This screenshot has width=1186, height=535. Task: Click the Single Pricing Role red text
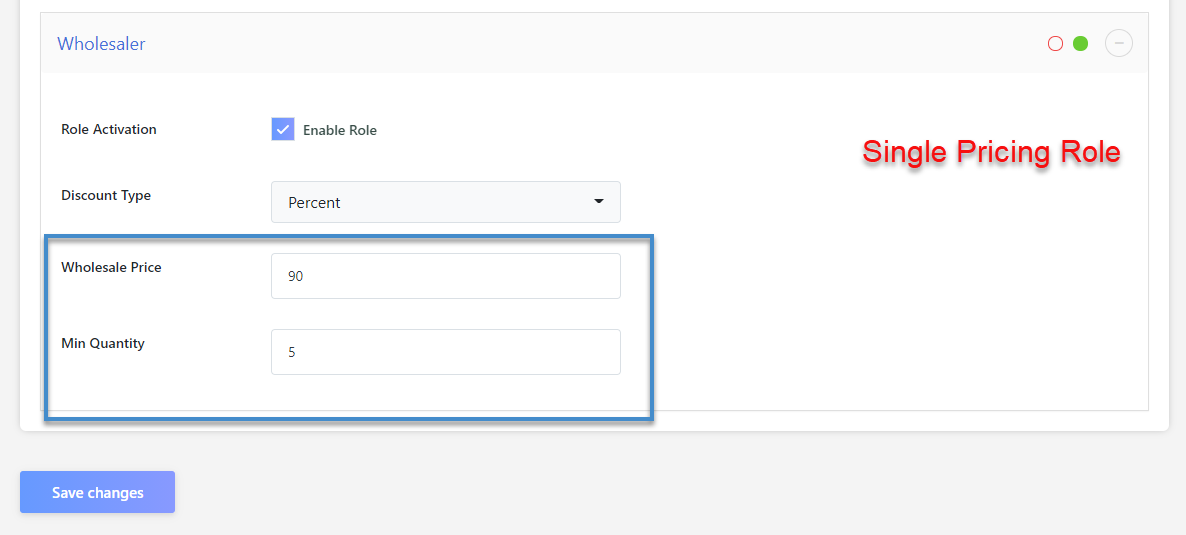991,152
